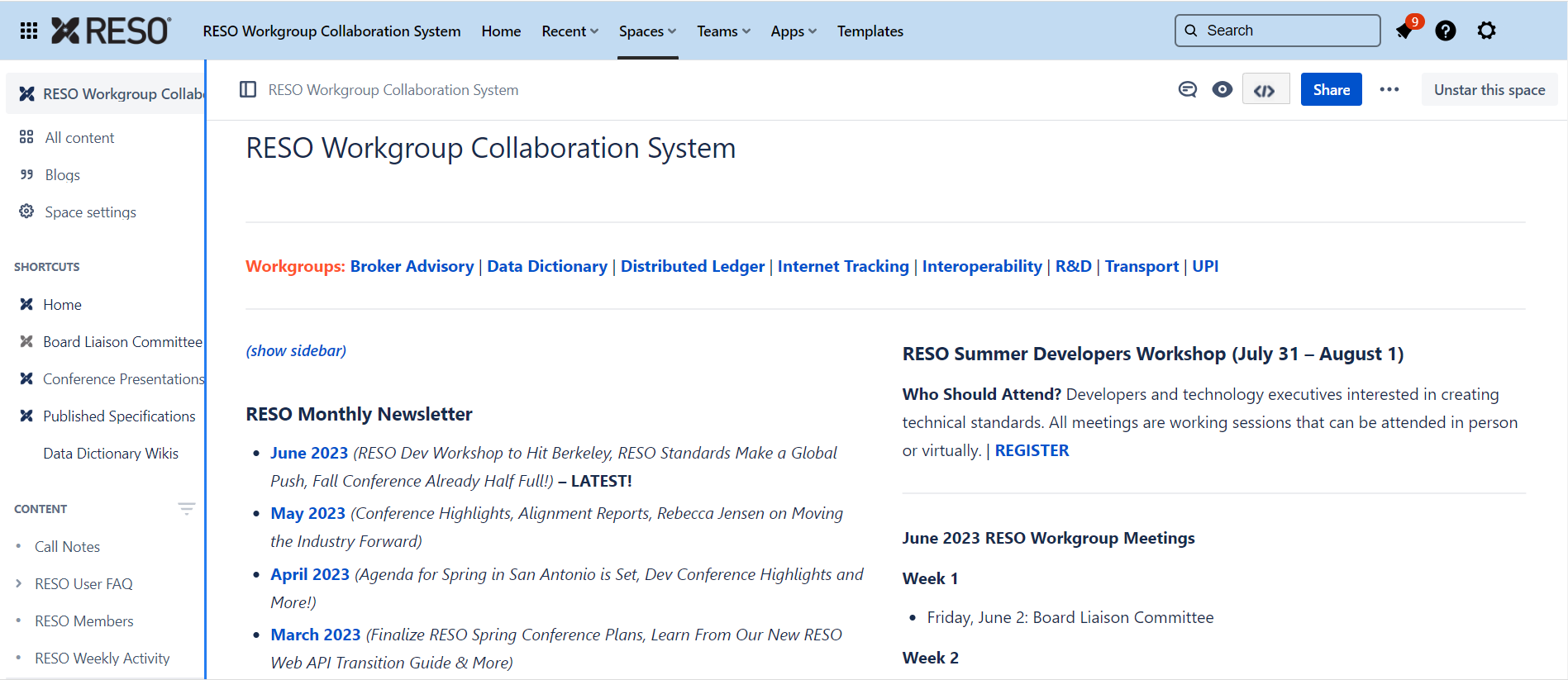Open the code embed icon button

pyautogui.click(x=1265, y=89)
